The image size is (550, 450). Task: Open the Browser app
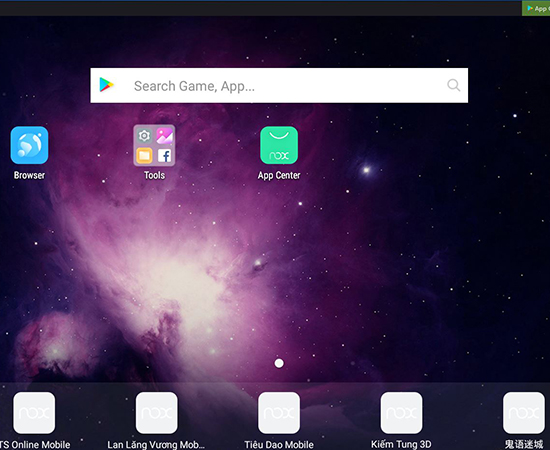tap(29, 145)
